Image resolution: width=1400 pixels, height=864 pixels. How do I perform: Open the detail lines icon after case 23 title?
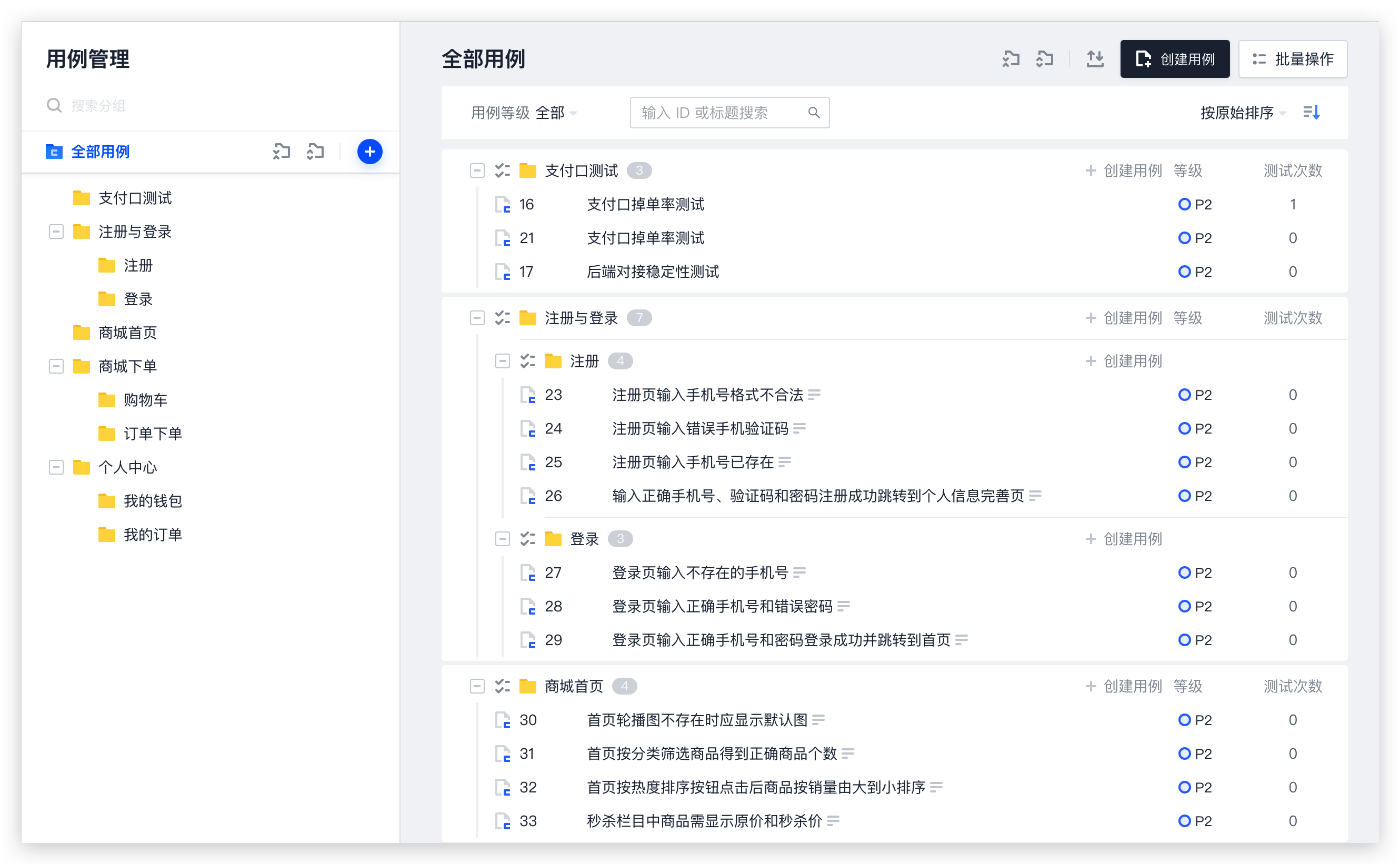(814, 395)
